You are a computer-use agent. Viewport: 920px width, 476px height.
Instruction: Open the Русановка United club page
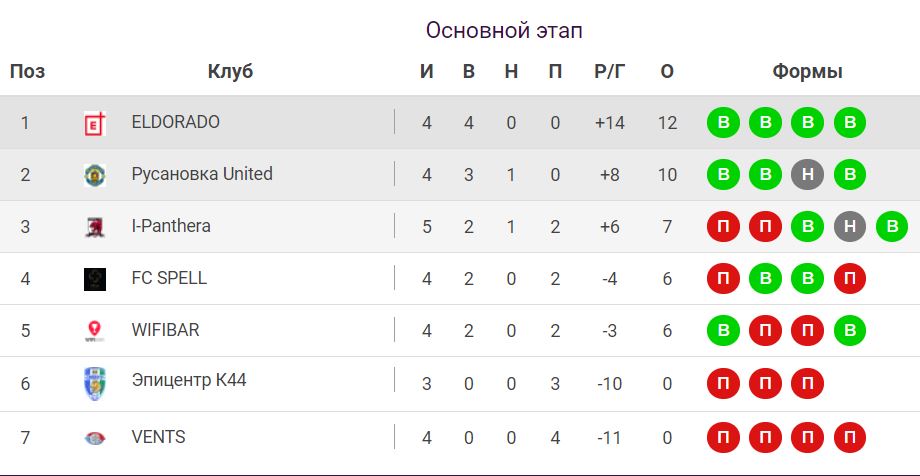201,174
